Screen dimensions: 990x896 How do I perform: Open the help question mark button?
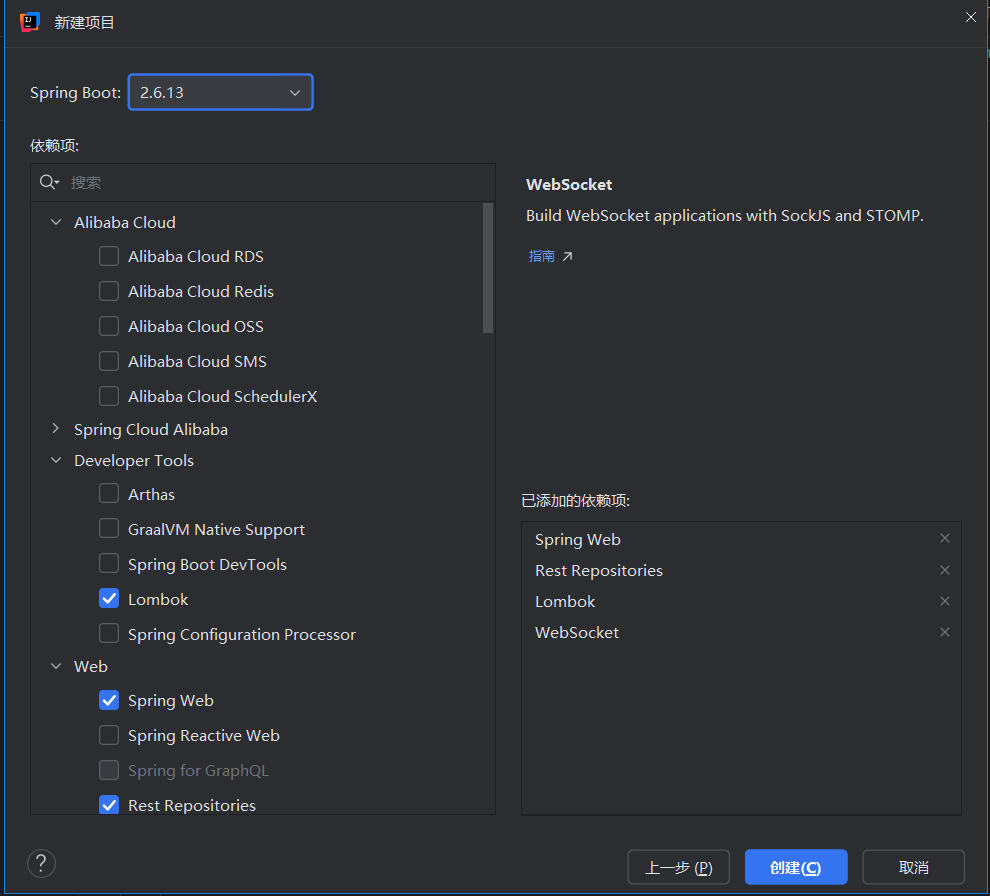tap(42, 863)
